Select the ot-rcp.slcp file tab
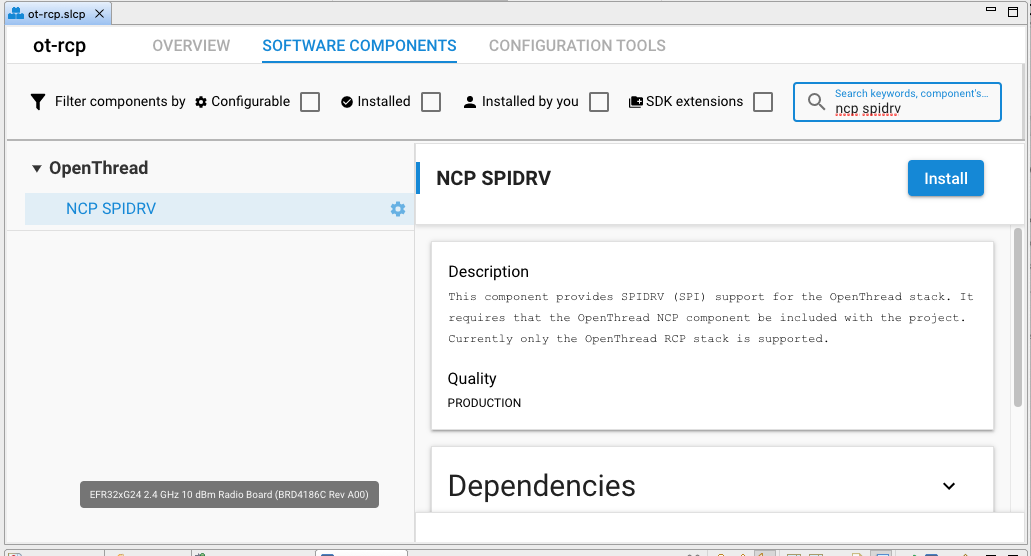The width and height of the screenshot is (1031, 556). 57,14
